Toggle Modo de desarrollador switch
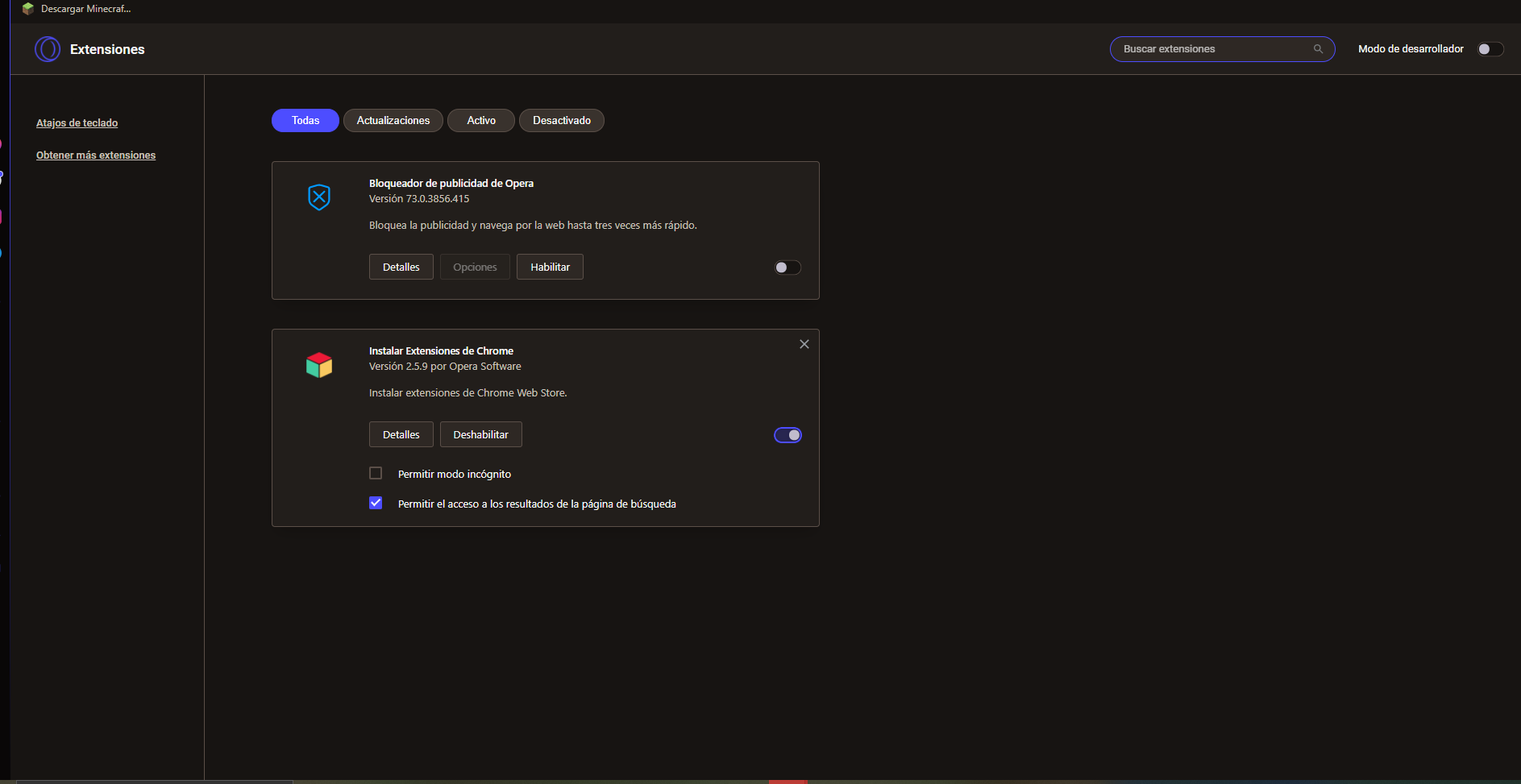This screenshot has width=1521, height=784. (1490, 49)
